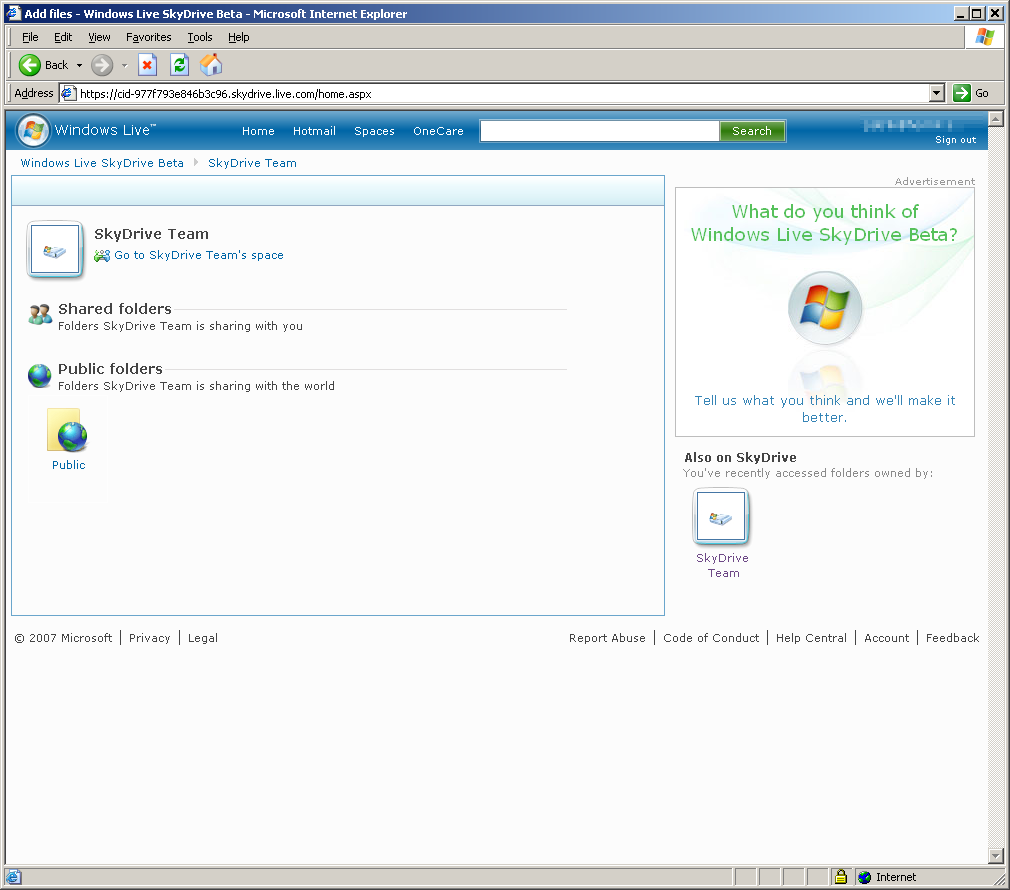Image resolution: width=1010 pixels, height=890 pixels.
Task: Expand the address bar dropdown list
Action: pyautogui.click(x=937, y=93)
